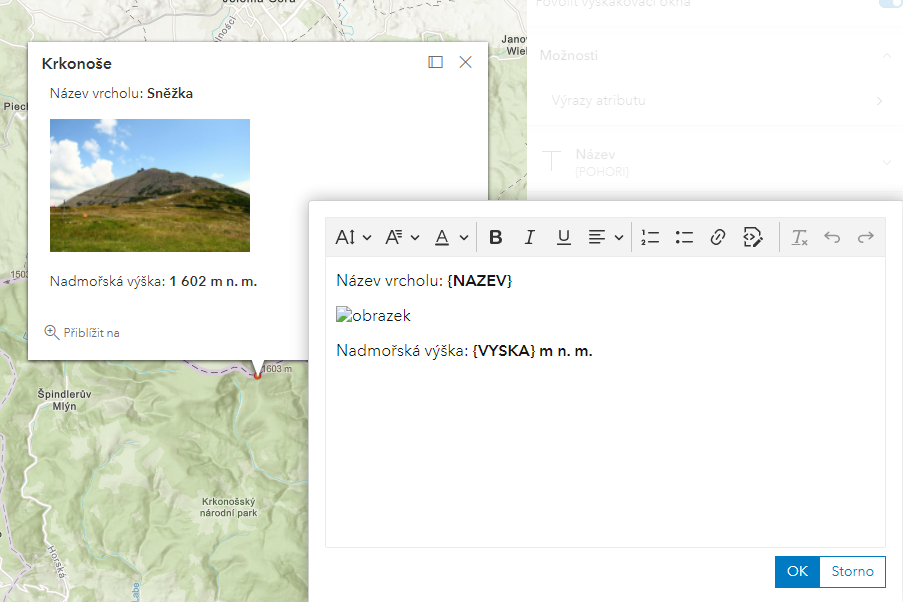Expand the Název {POHORI} item
Viewport: 903px width, 602px height.
point(887,163)
